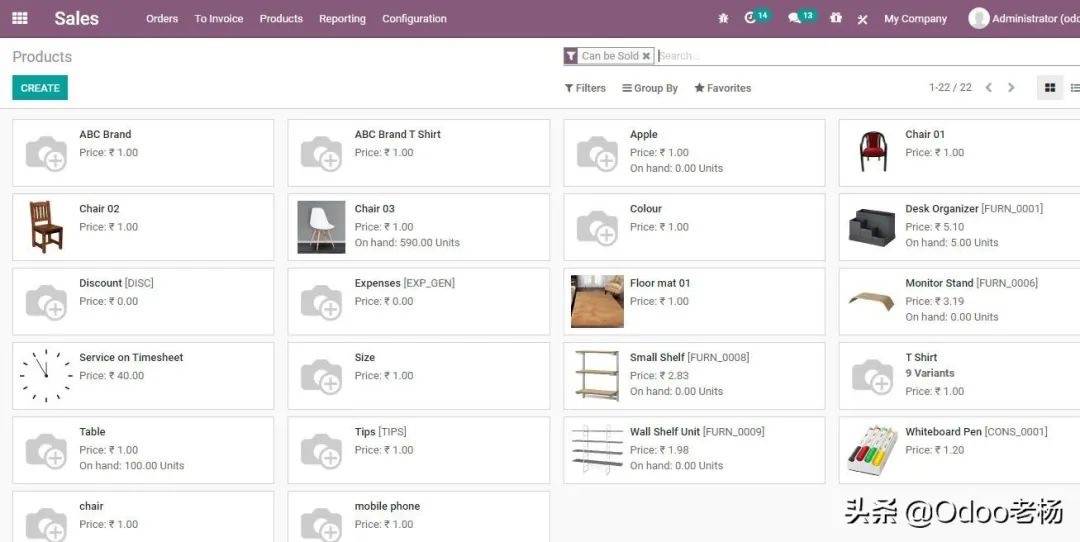Remove the 'Can be Sold' filter
This screenshot has height=542, width=1080.
(646, 56)
